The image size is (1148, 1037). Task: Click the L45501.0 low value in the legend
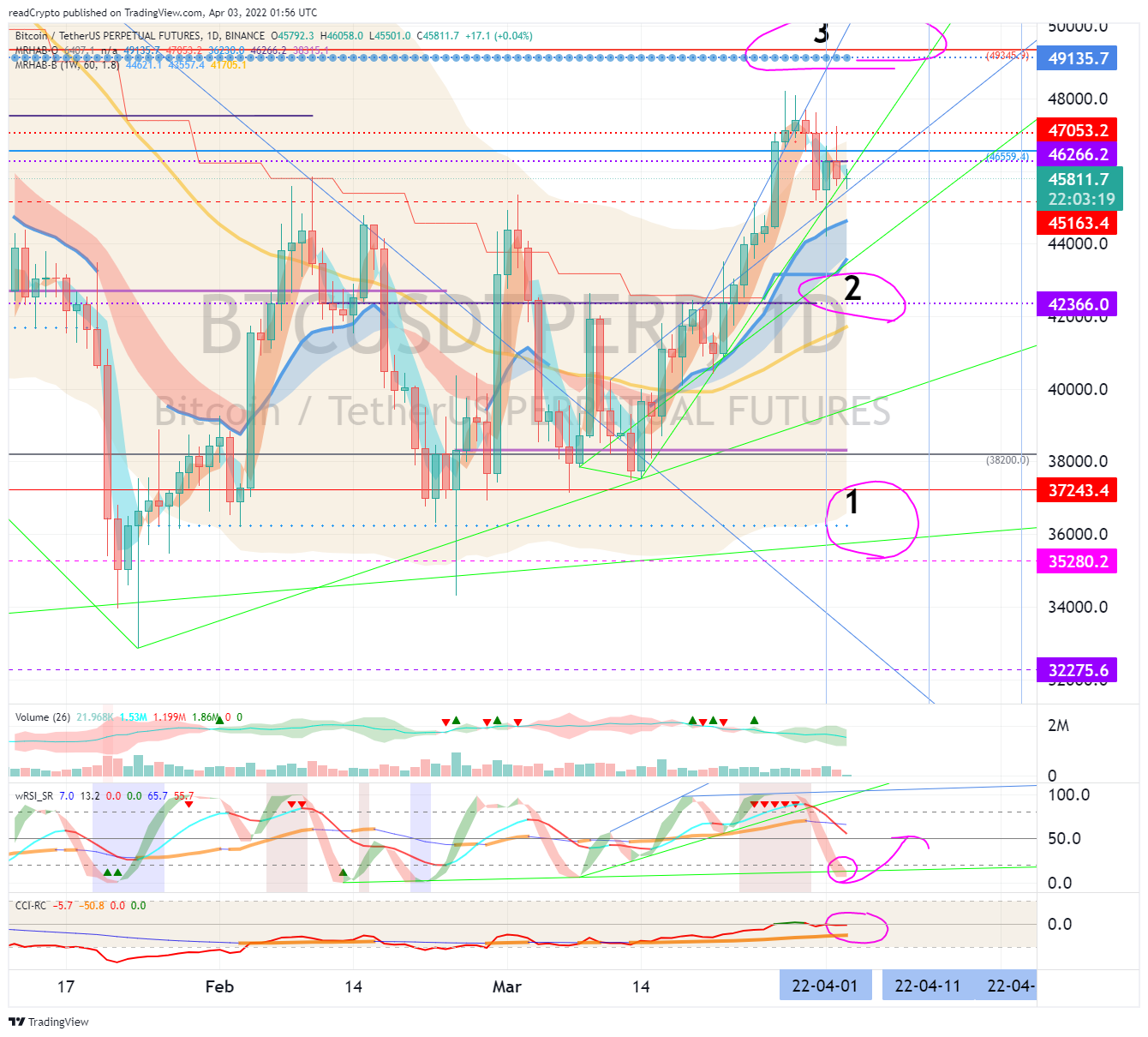[x=390, y=36]
